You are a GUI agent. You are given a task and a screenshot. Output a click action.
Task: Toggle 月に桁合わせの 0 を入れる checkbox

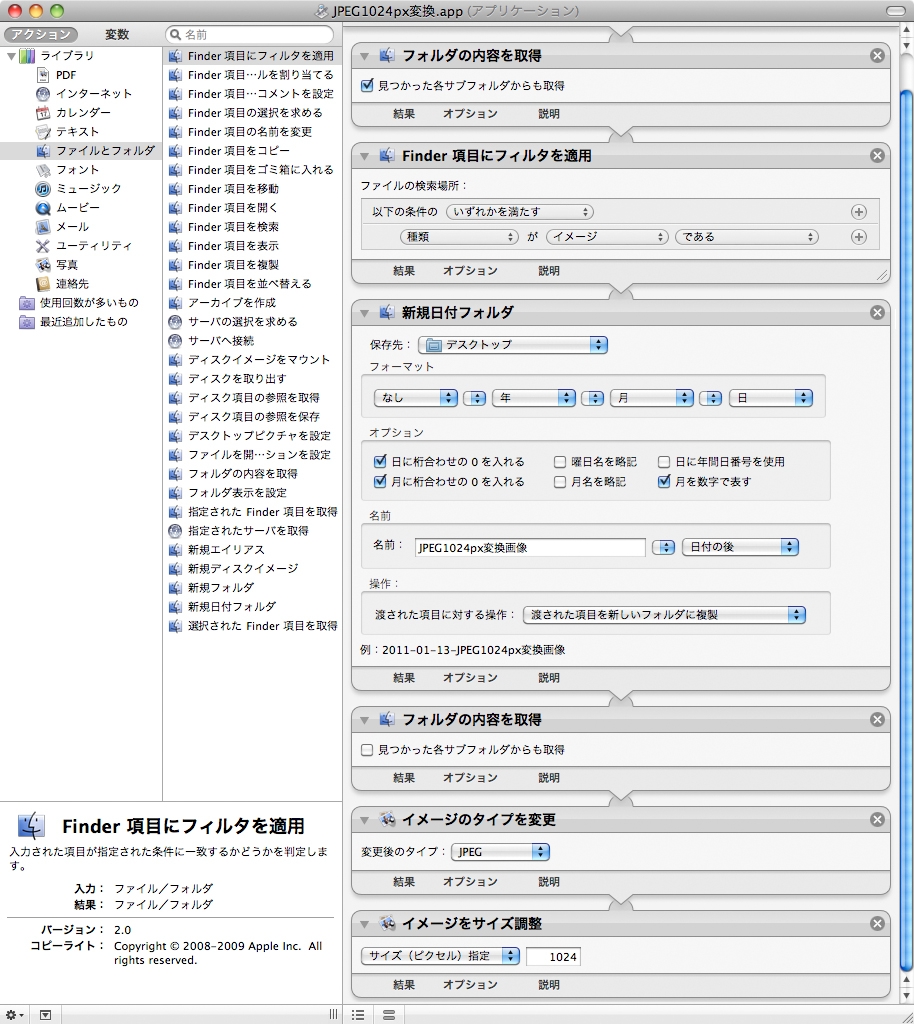[x=380, y=481]
